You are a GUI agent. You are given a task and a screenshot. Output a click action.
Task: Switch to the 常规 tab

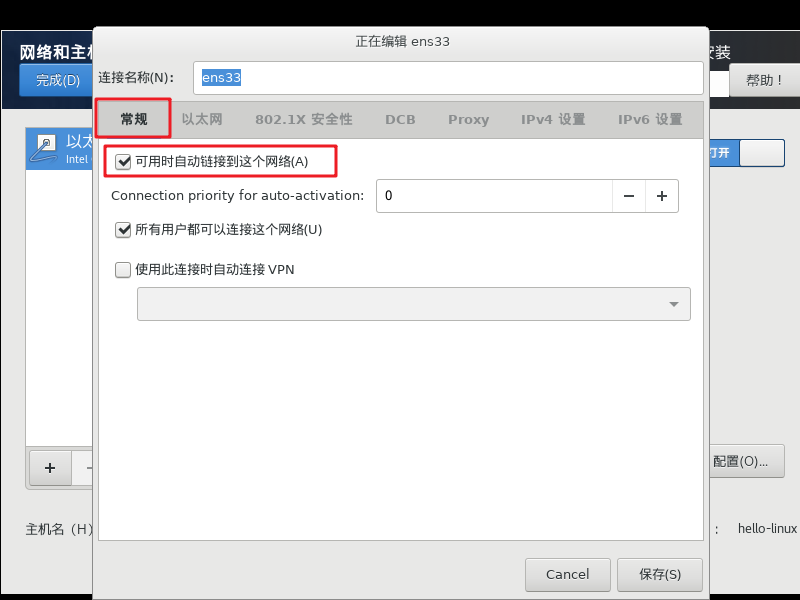click(x=134, y=119)
